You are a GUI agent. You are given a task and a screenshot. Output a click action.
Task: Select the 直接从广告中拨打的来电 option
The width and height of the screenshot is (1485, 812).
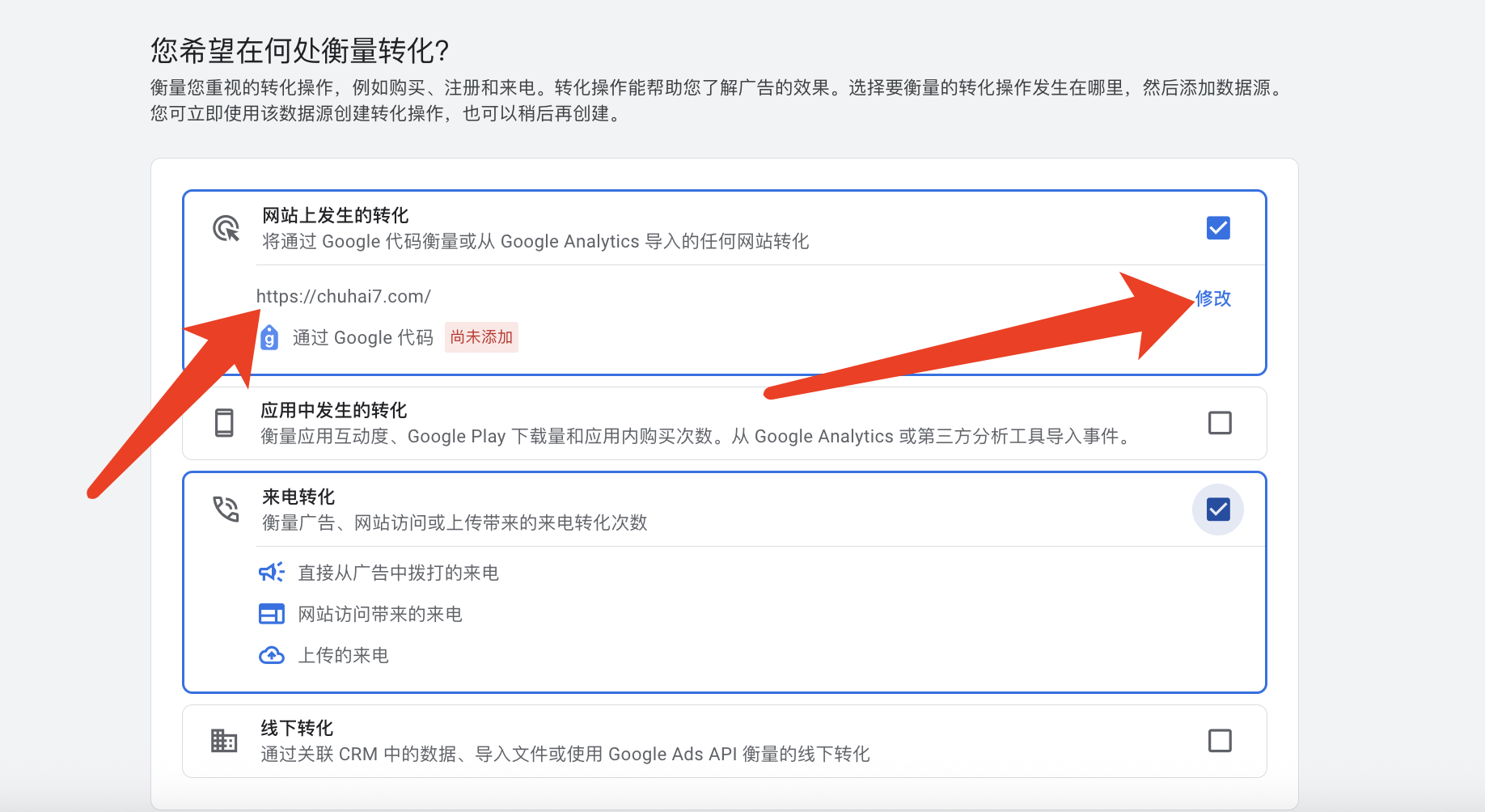398,573
